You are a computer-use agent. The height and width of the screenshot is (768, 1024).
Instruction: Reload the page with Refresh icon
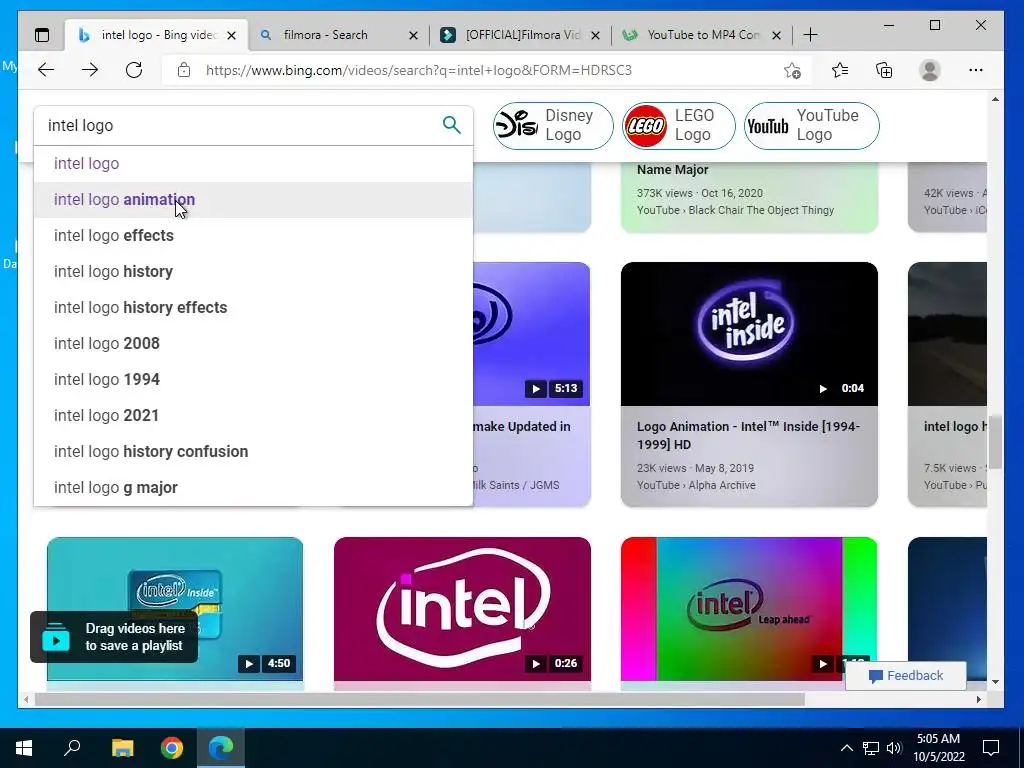click(x=134, y=70)
